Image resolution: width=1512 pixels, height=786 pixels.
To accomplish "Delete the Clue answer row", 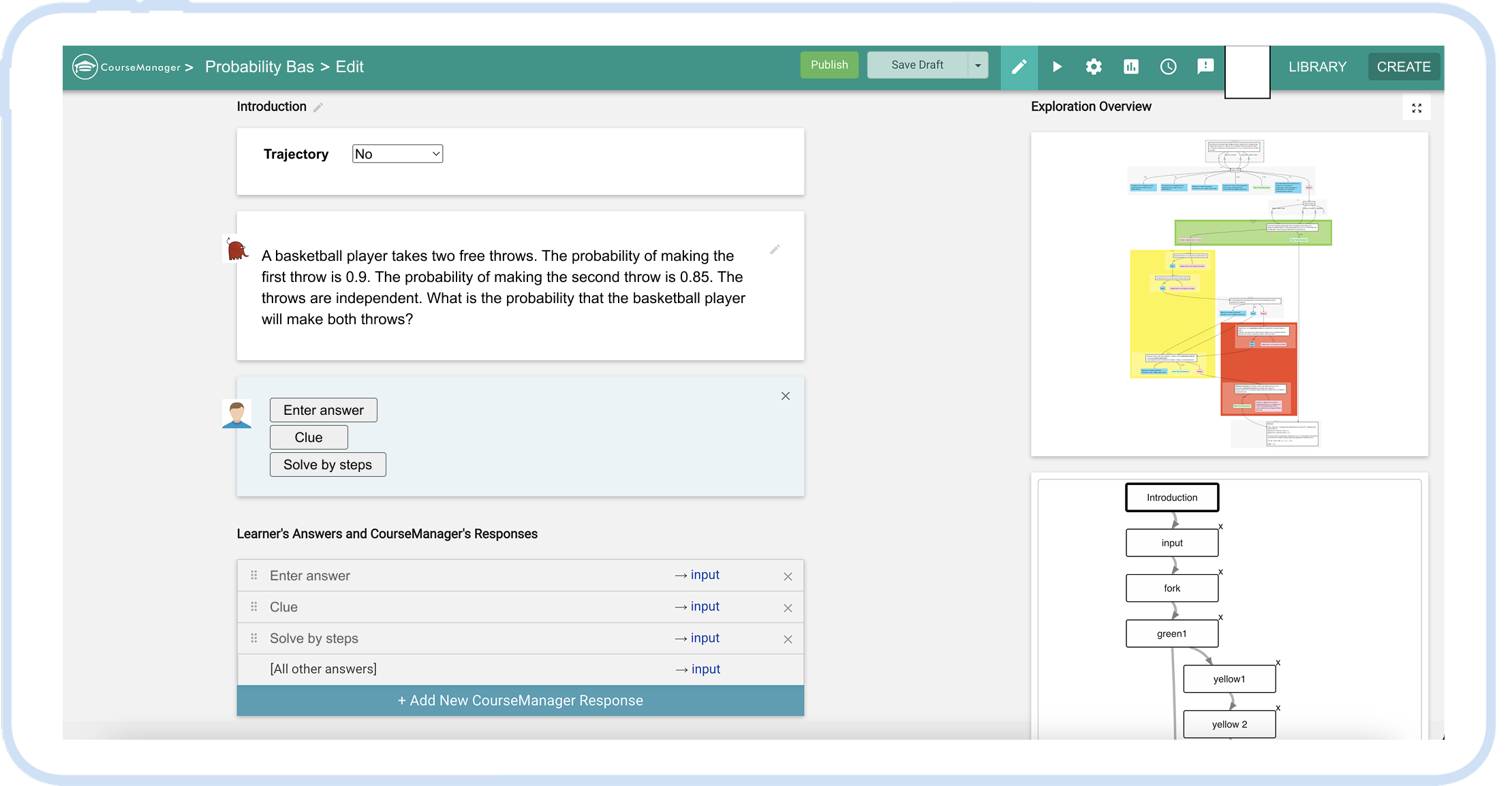I will (788, 608).
